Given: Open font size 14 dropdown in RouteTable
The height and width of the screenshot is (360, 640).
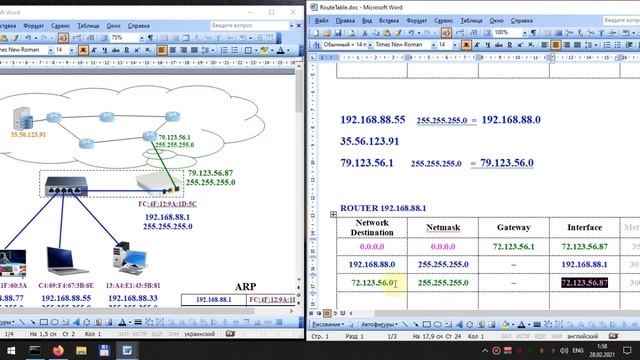Looking at the screenshot, I should pyautogui.click(x=455, y=45).
